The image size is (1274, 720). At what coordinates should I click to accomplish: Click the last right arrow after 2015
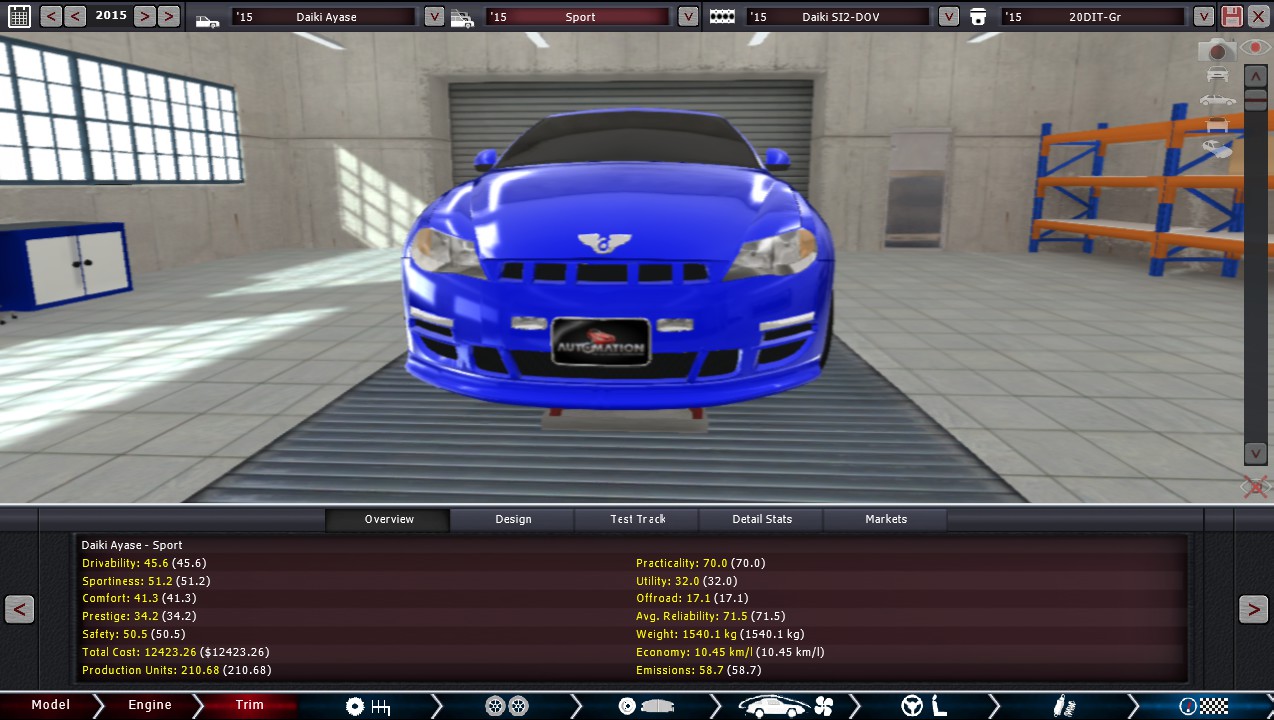pos(169,16)
